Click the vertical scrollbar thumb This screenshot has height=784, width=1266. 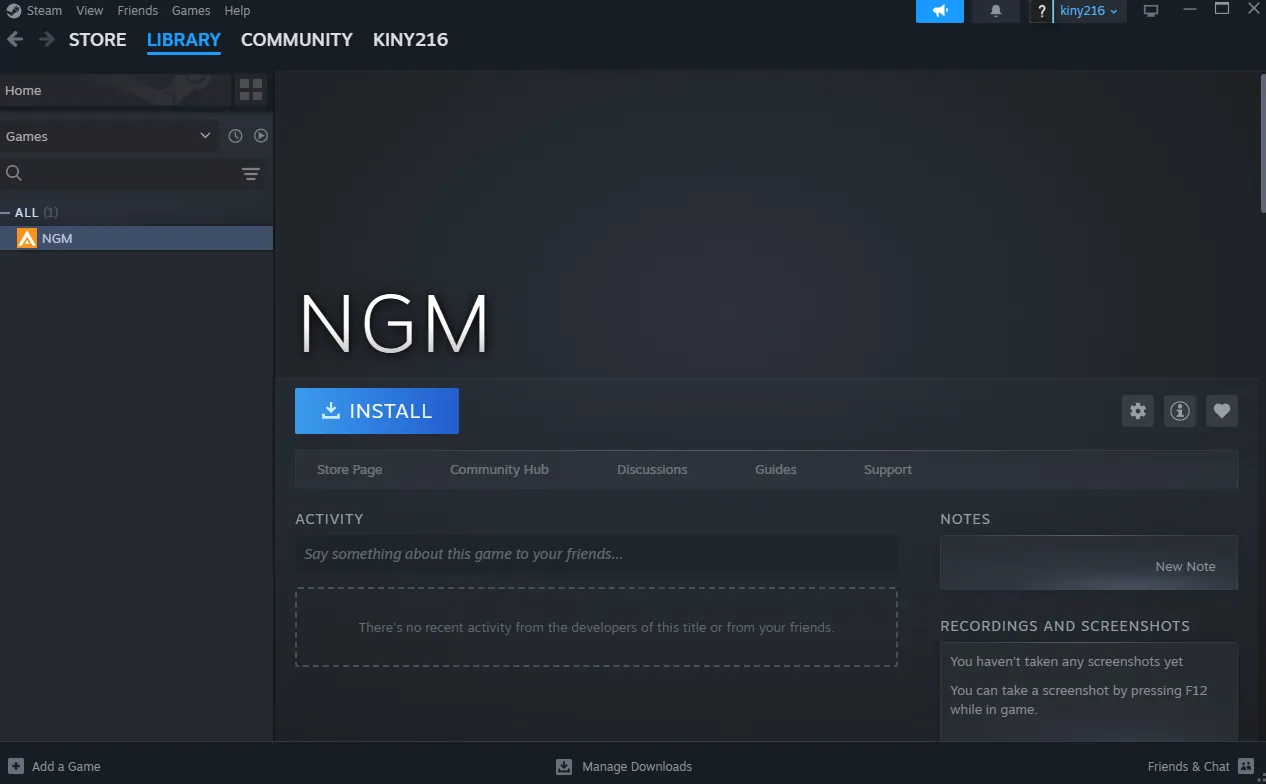point(1262,142)
